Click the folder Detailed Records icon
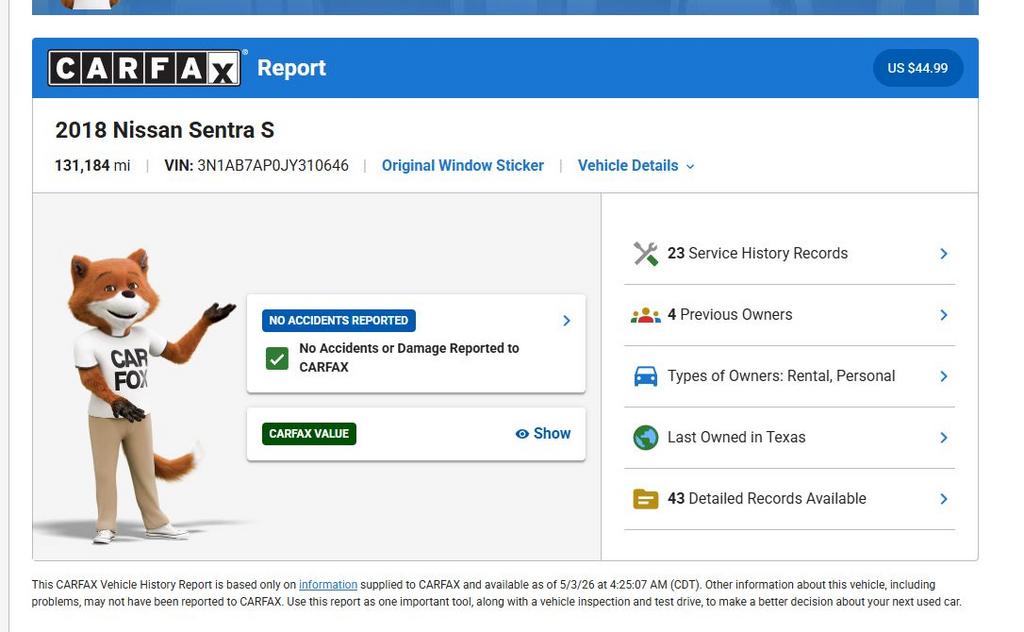 [x=645, y=499]
